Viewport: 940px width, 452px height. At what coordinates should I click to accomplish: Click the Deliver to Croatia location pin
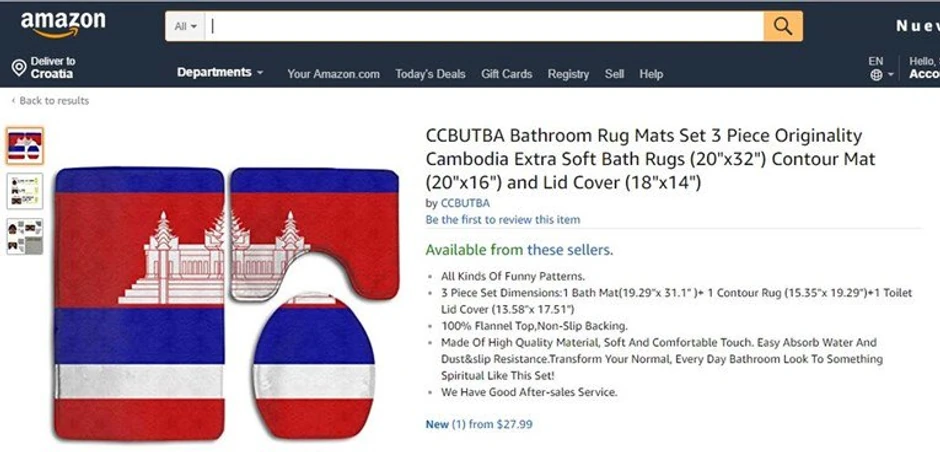click(18, 68)
